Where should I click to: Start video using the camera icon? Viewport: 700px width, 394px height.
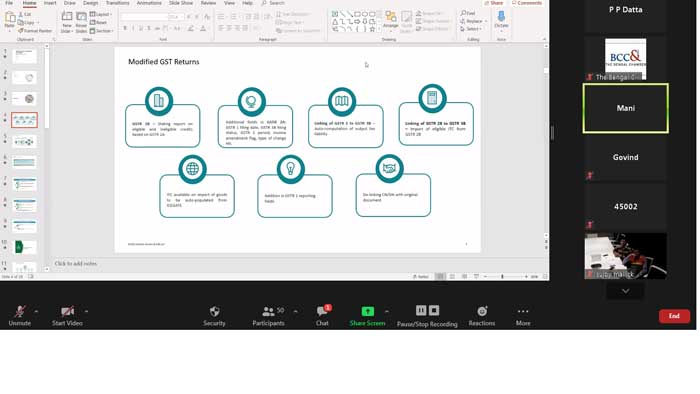(67, 311)
